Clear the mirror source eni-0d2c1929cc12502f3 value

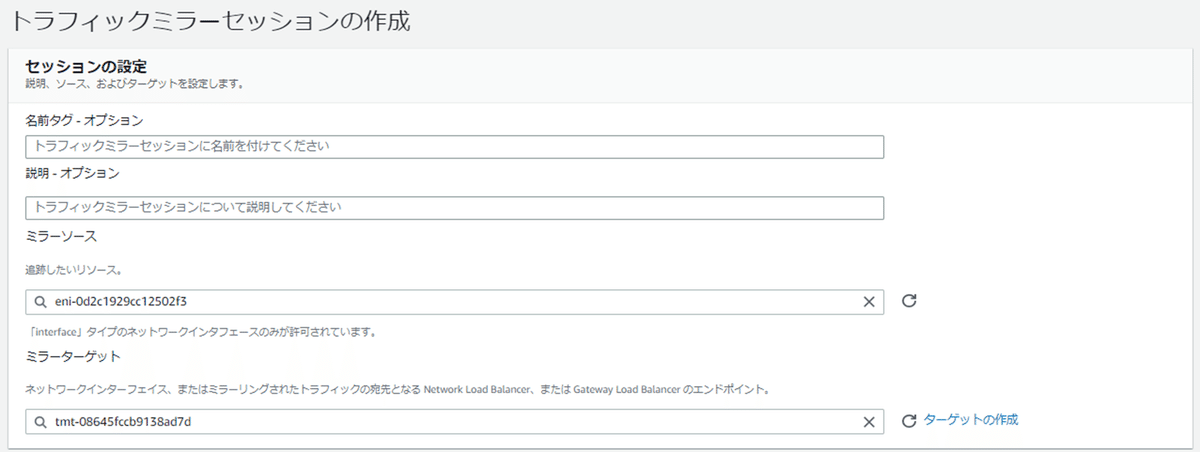pos(868,302)
